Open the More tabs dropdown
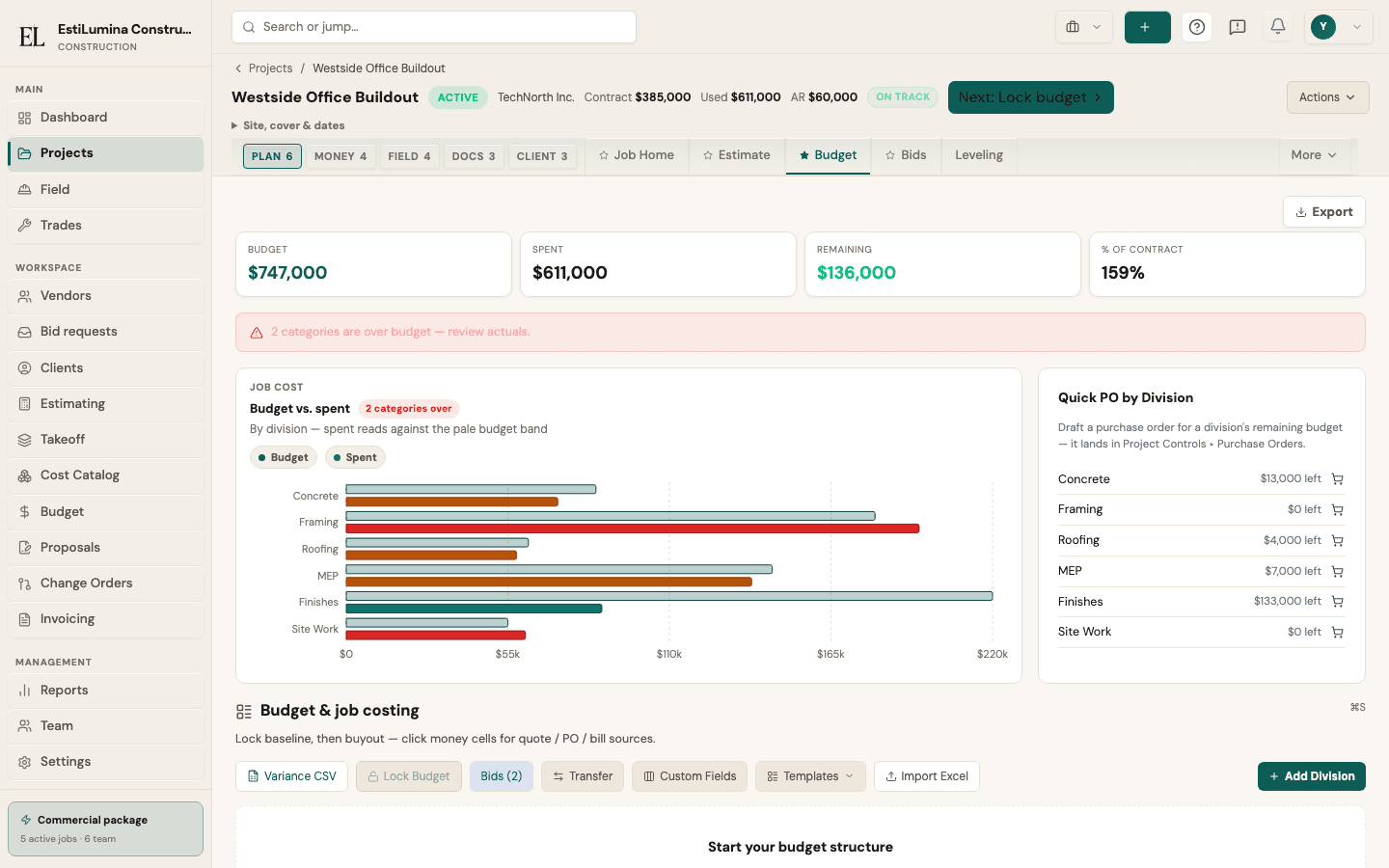Image resolution: width=1389 pixels, height=868 pixels. pyautogui.click(x=1314, y=155)
